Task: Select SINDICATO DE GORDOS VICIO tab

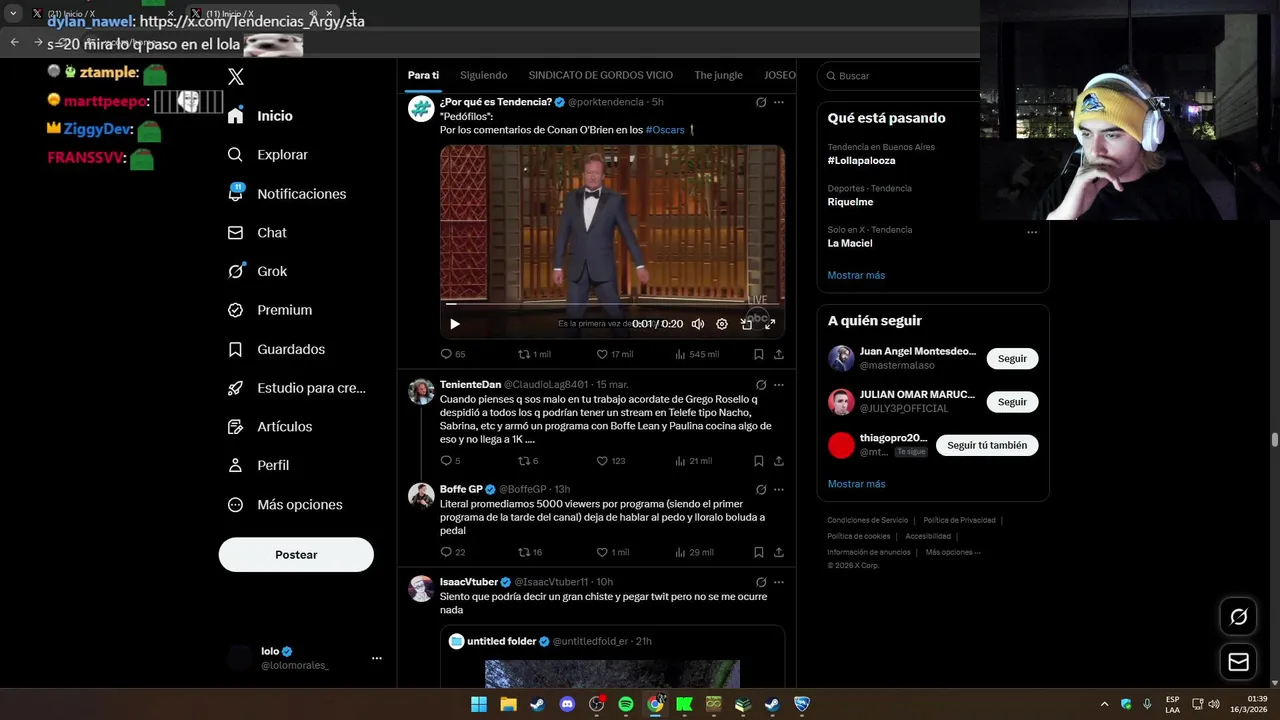Action: (x=600, y=75)
